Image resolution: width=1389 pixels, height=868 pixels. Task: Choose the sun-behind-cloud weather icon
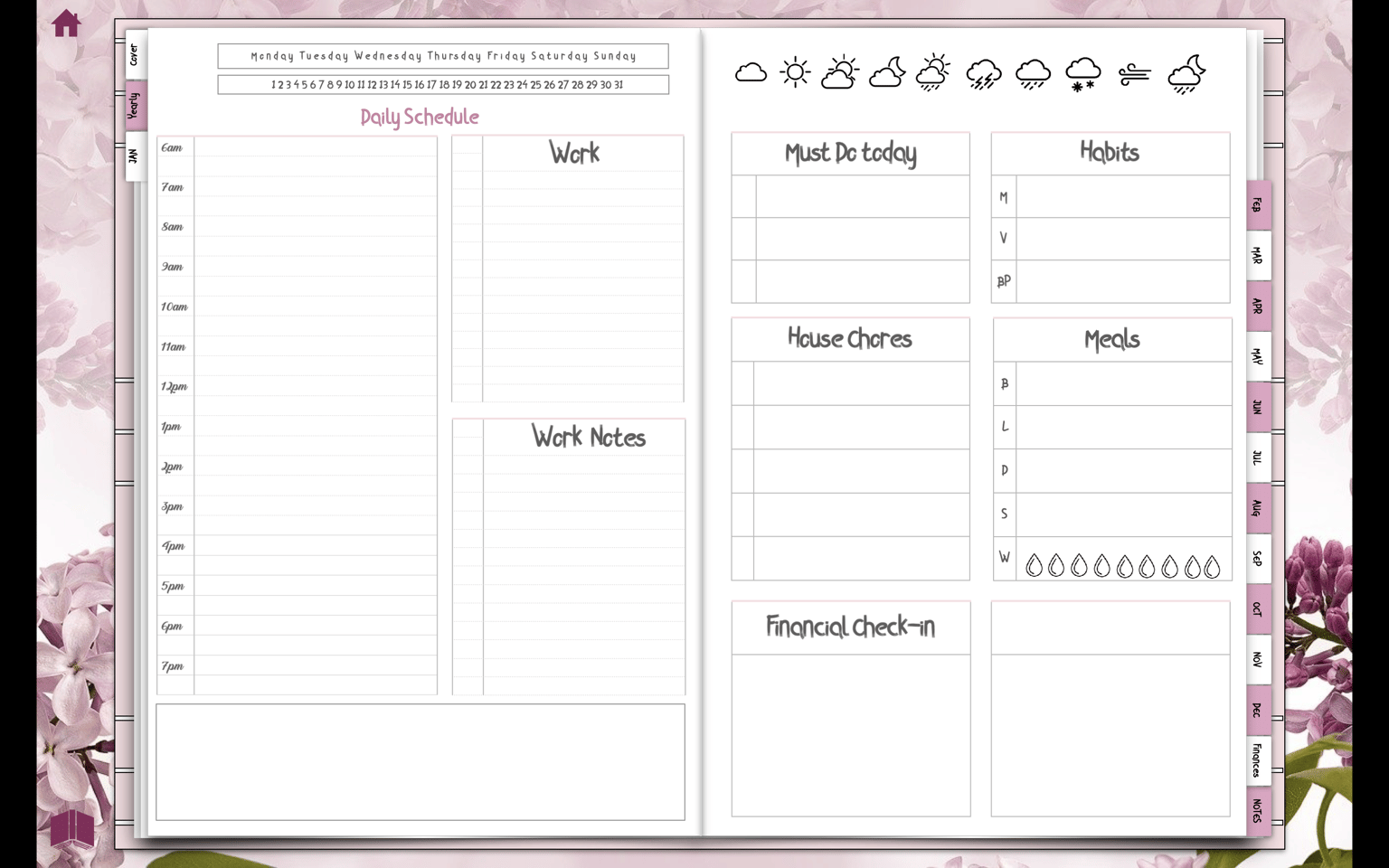coord(840,72)
